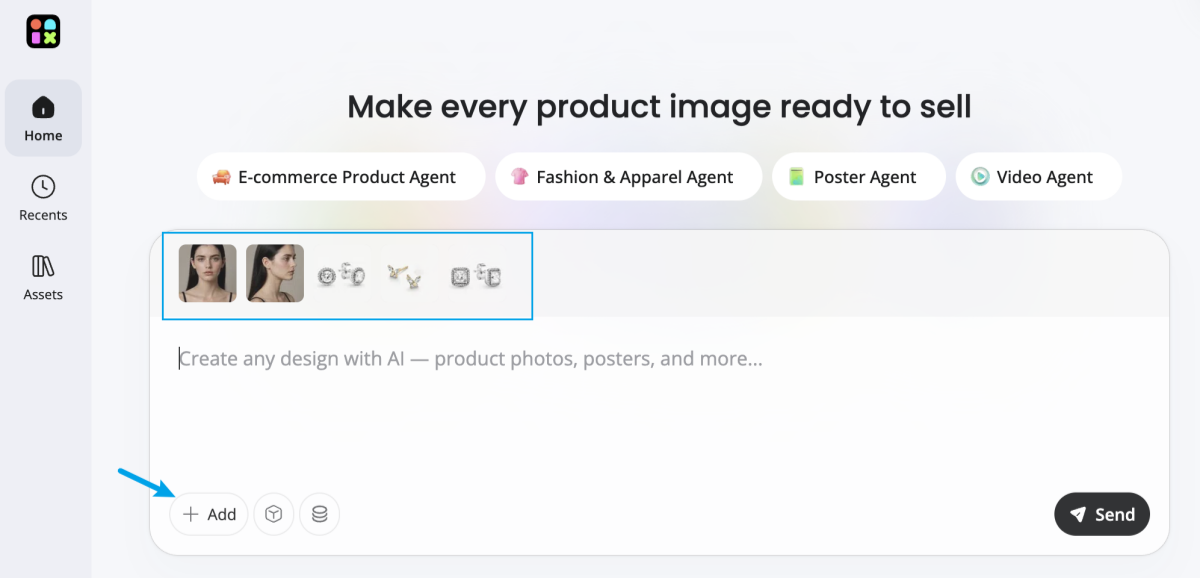Open Assets library in the sidebar
The height and width of the screenshot is (578, 1200).
point(43,277)
